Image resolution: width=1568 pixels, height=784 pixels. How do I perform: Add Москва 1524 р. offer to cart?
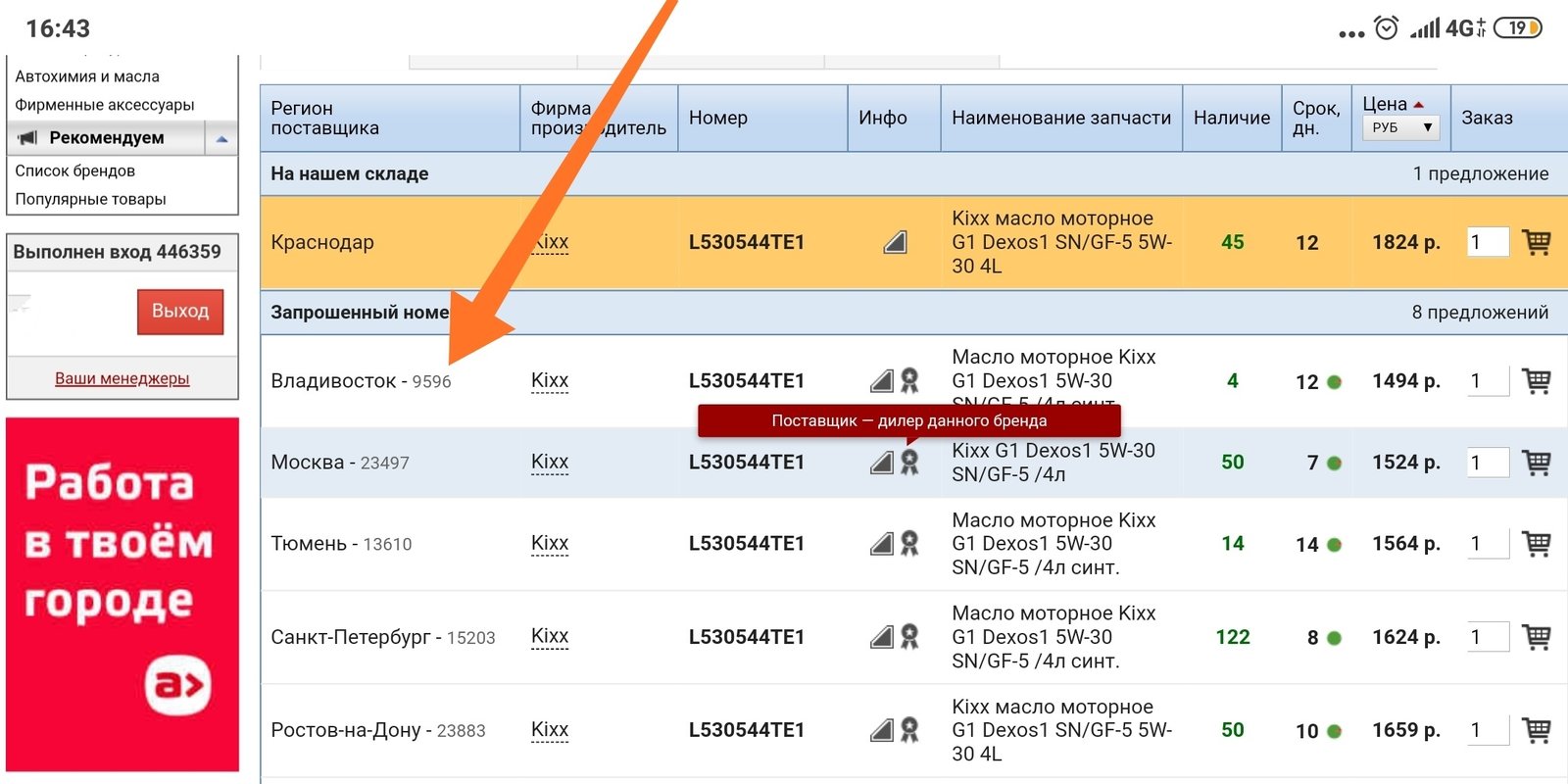point(1536,462)
